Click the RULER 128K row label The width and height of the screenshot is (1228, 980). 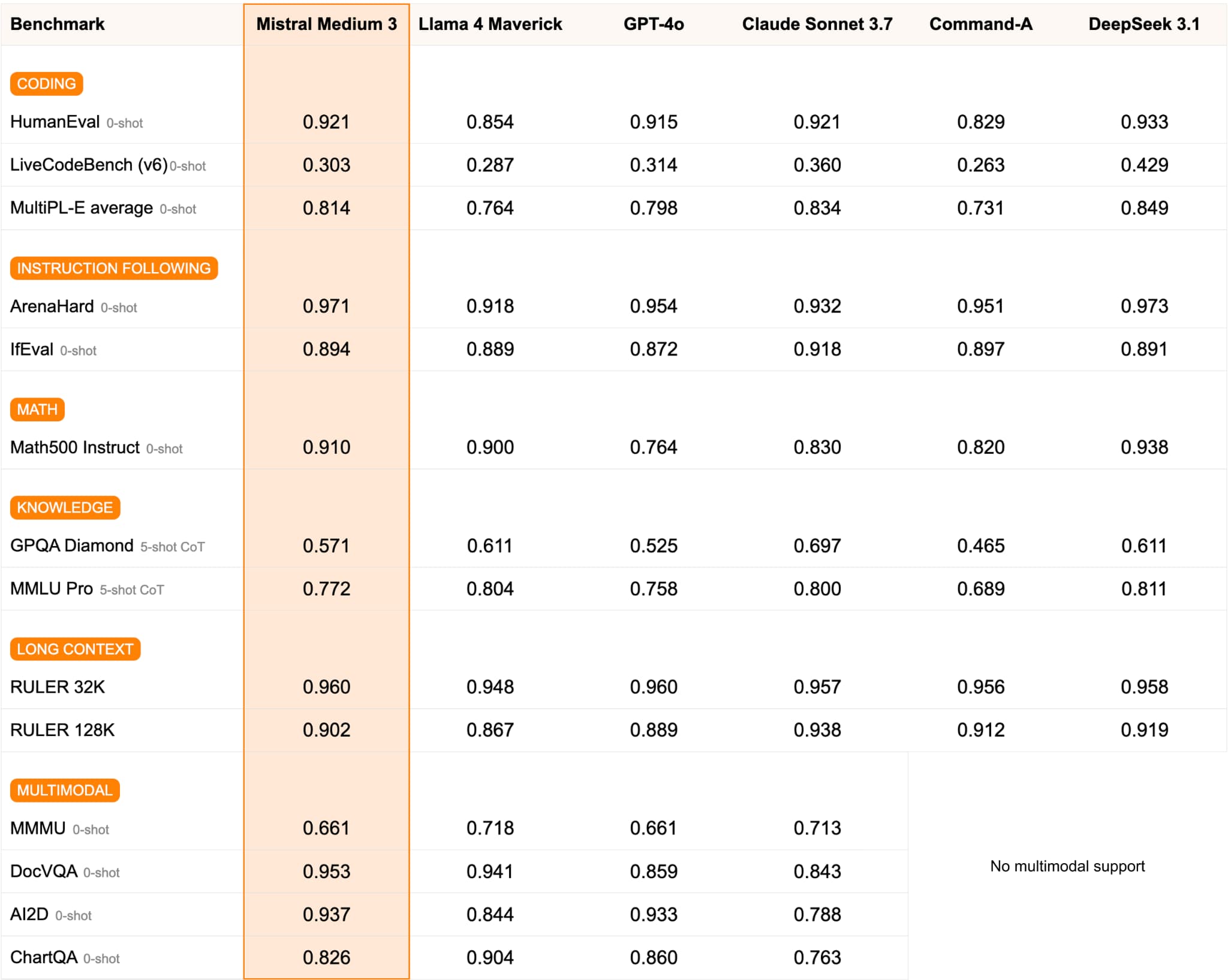click(62, 729)
